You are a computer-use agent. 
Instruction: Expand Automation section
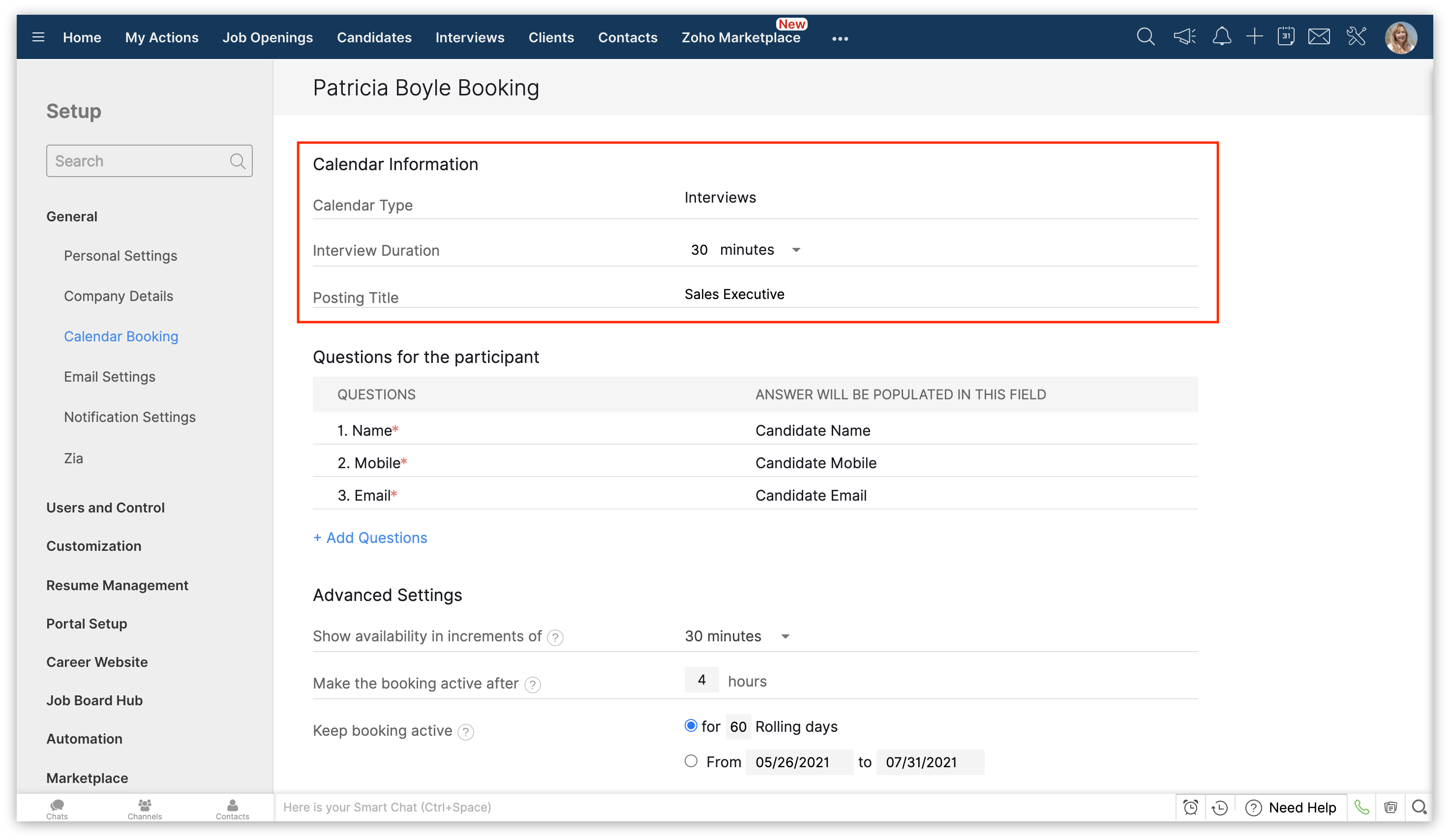tap(84, 738)
